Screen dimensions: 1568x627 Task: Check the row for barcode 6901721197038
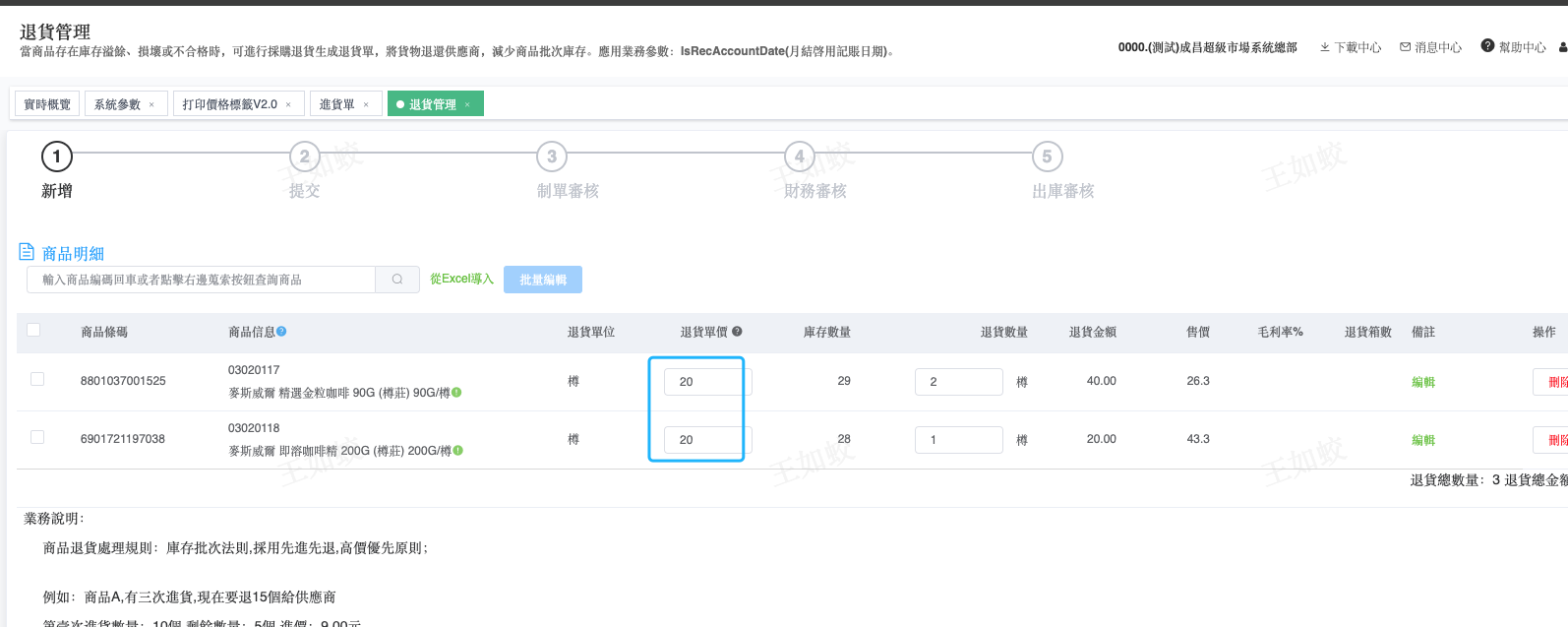tap(37, 437)
